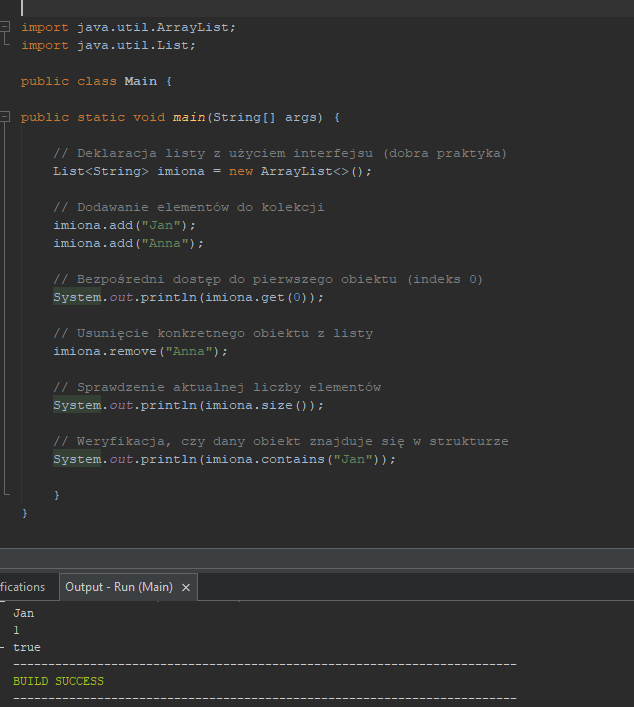
Task: Close the Output - Run (Main) tab
Action: pos(186,587)
